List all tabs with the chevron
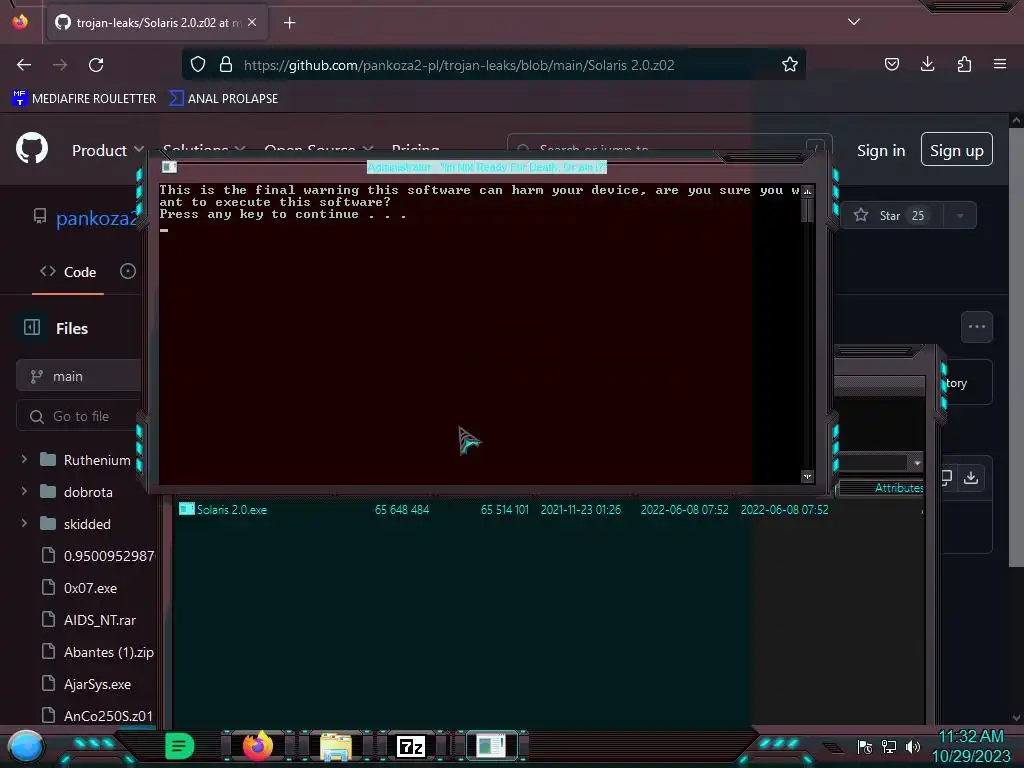 [854, 22]
